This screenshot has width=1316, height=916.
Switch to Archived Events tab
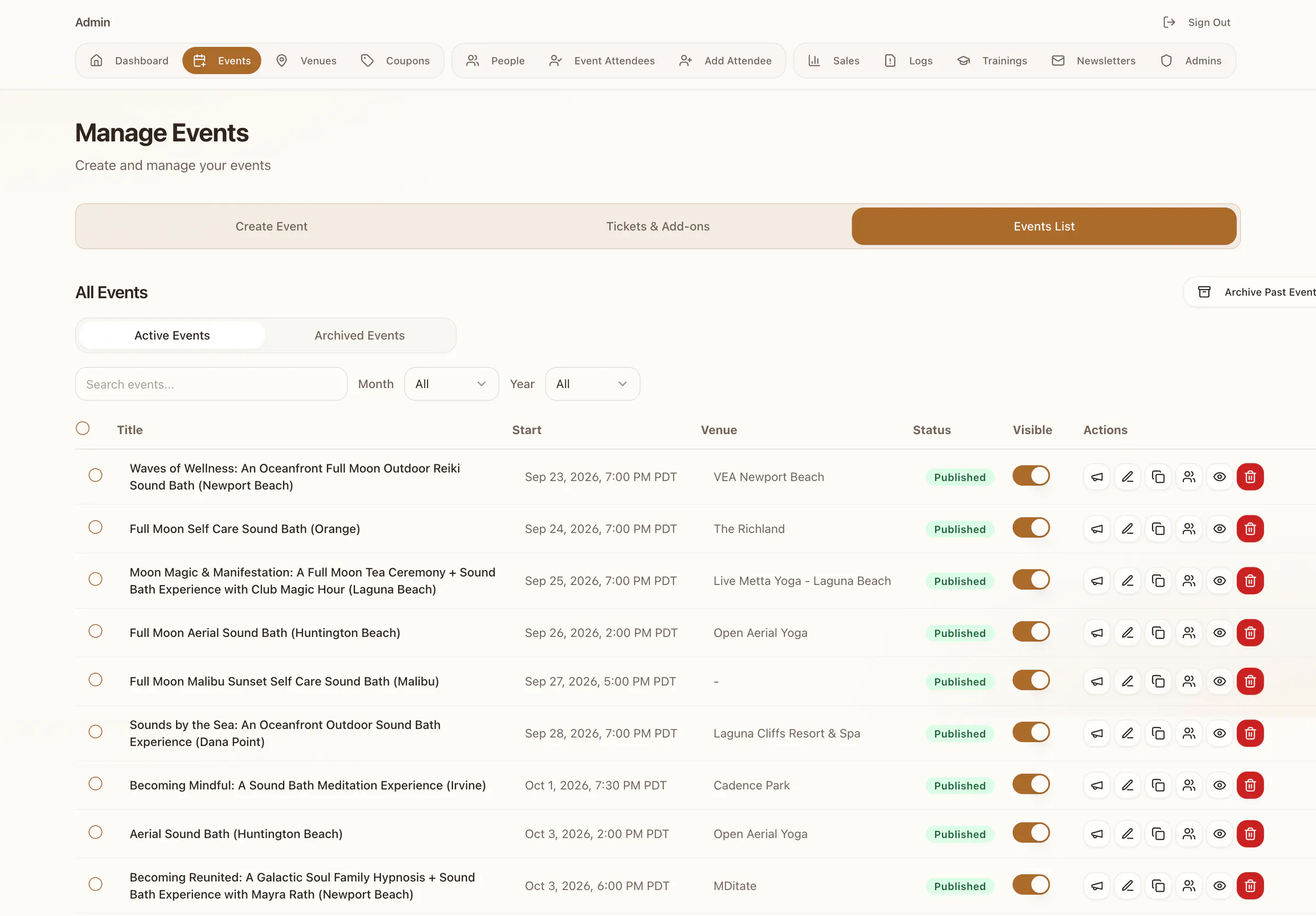tap(359, 335)
